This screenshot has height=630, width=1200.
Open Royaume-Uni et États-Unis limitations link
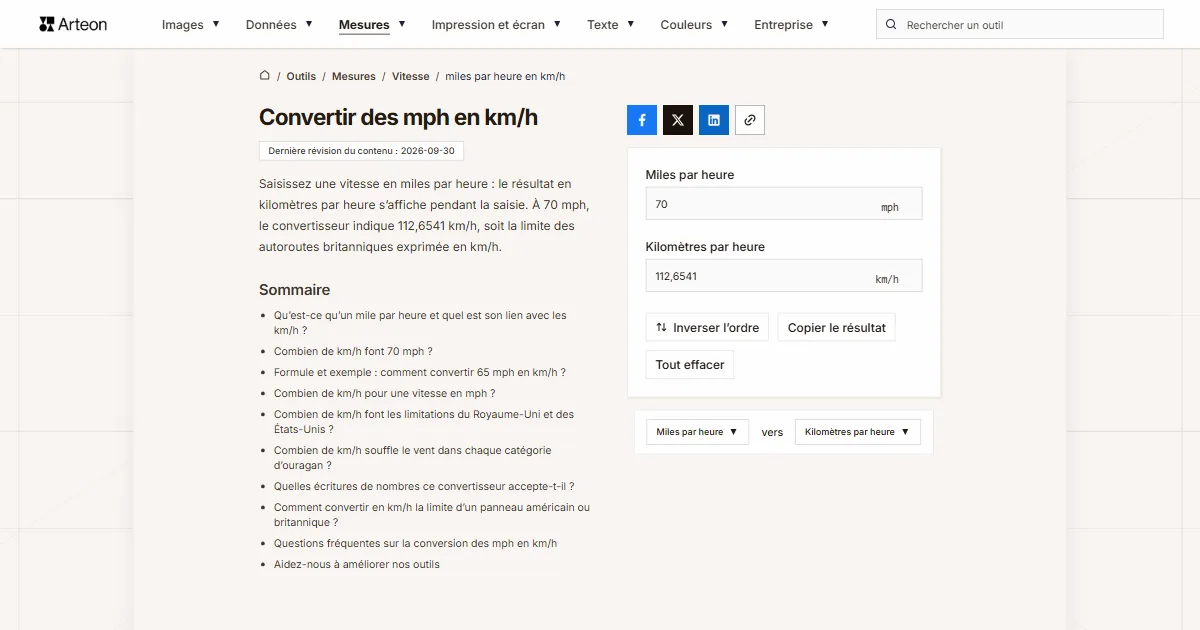tap(424, 421)
